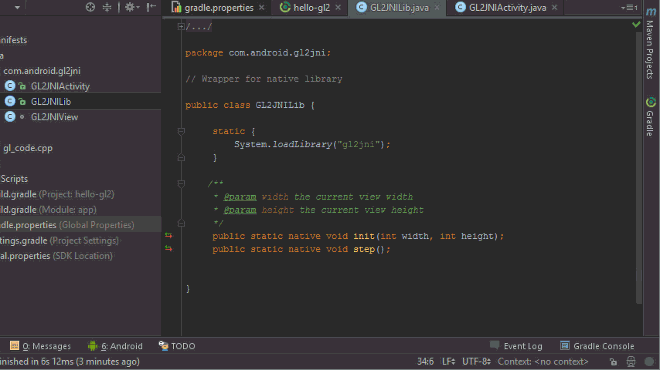Open the Gradle side panel
Viewport: 660px width, 370px height.
[650, 117]
